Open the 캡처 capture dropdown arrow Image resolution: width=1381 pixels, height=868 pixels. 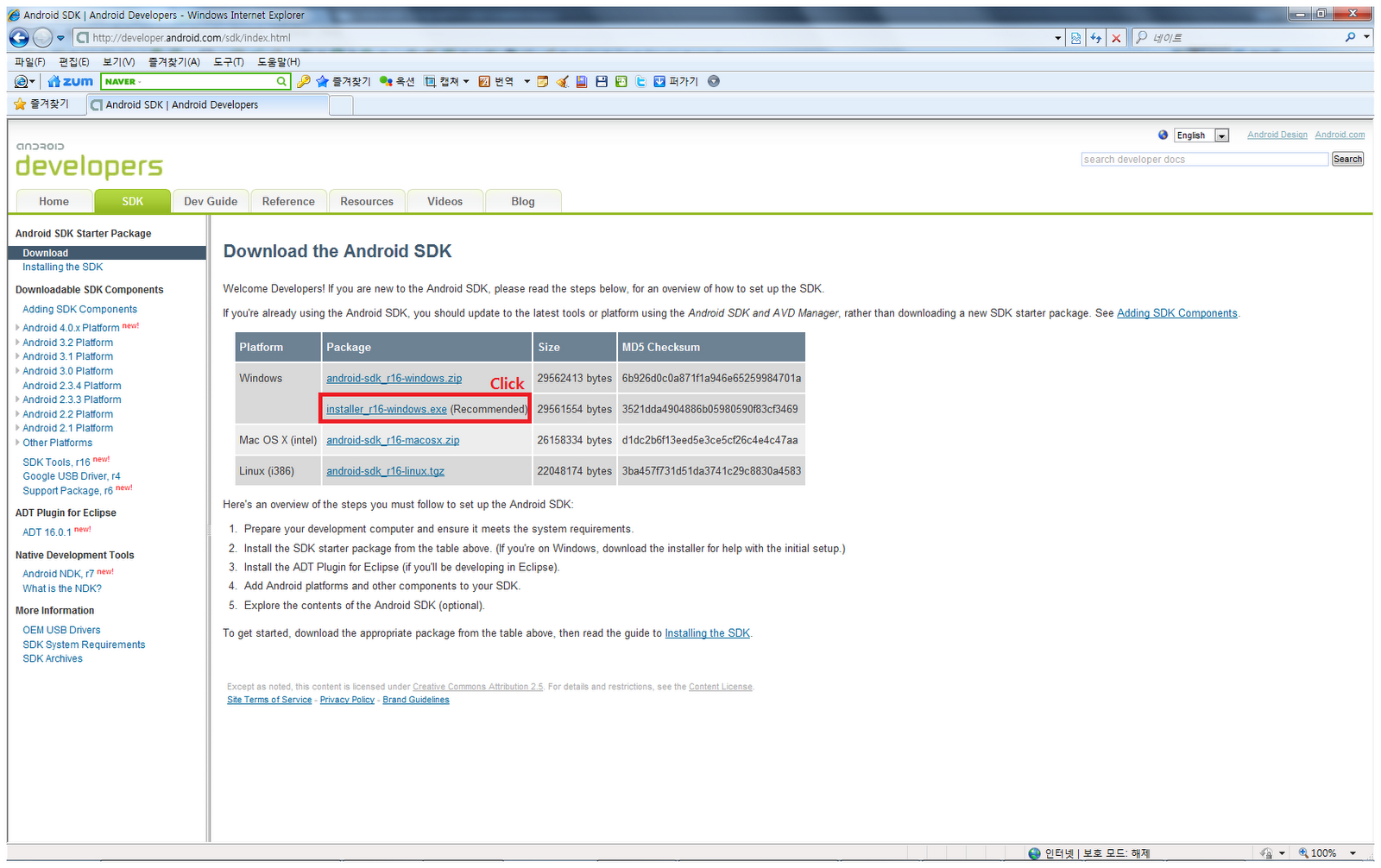coord(466,81)
